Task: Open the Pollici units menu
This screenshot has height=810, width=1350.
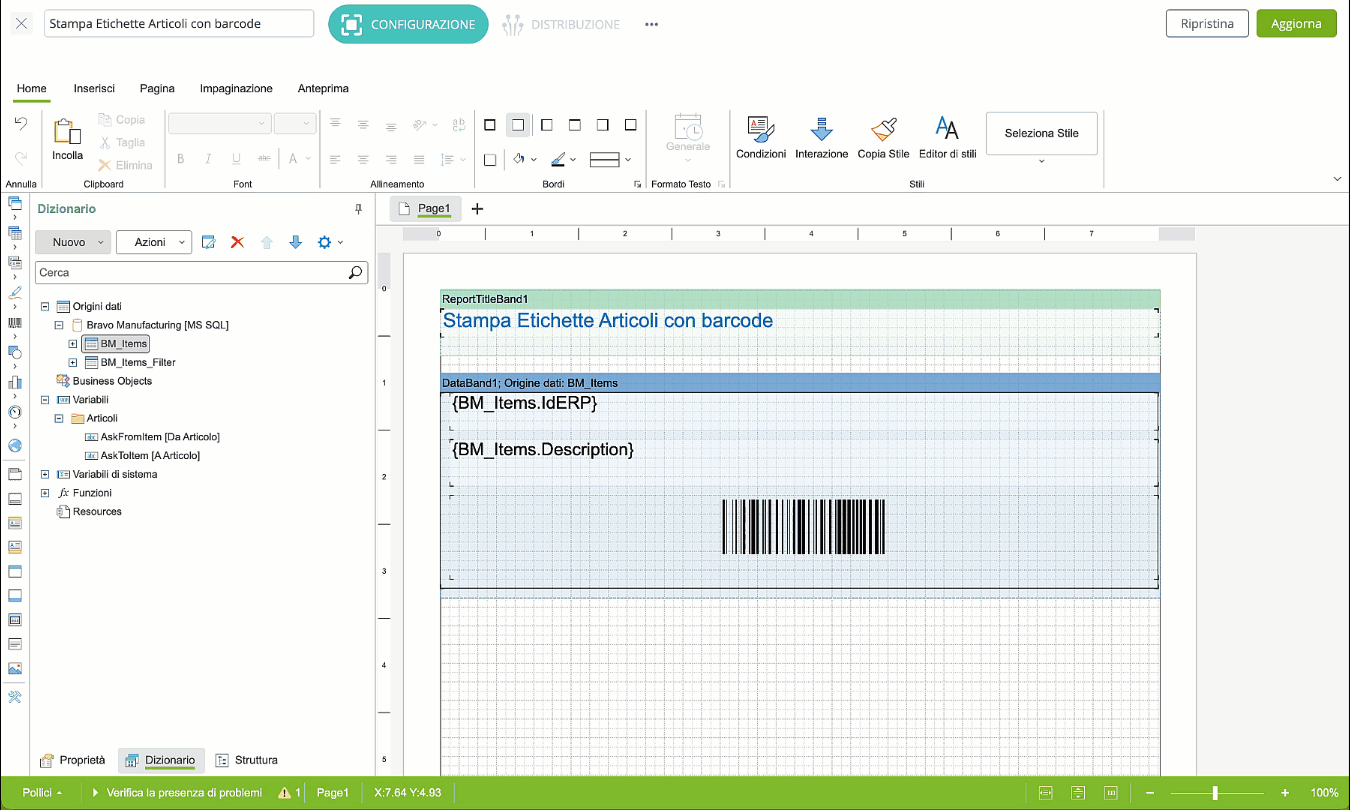Action: [x=42, y=792]
